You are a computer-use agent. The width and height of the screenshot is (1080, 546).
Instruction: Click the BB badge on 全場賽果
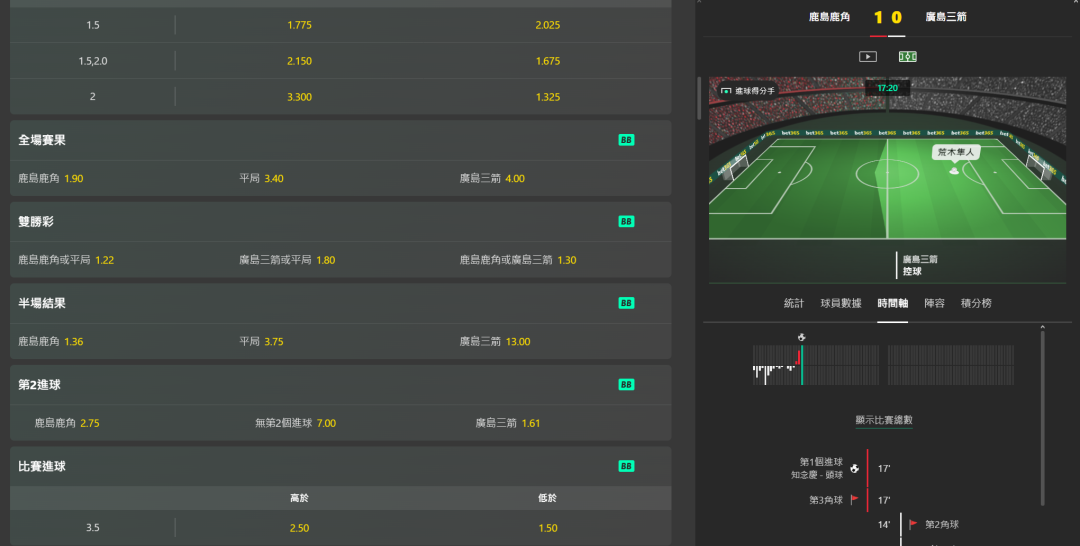click(x=626, y=140)
